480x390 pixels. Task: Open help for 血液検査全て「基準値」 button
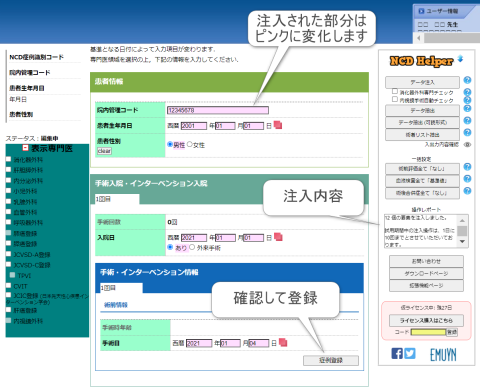pos(467,179)
